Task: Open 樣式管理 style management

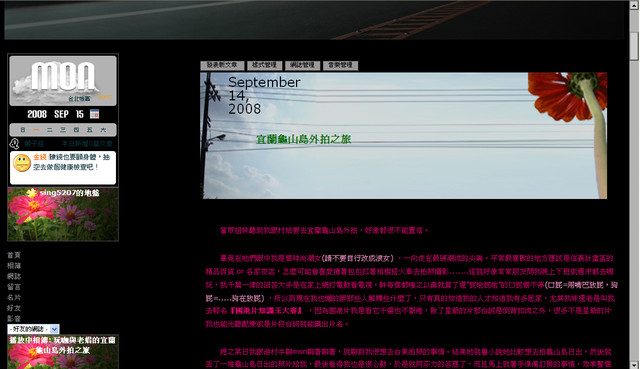Action: coord(264,65)
